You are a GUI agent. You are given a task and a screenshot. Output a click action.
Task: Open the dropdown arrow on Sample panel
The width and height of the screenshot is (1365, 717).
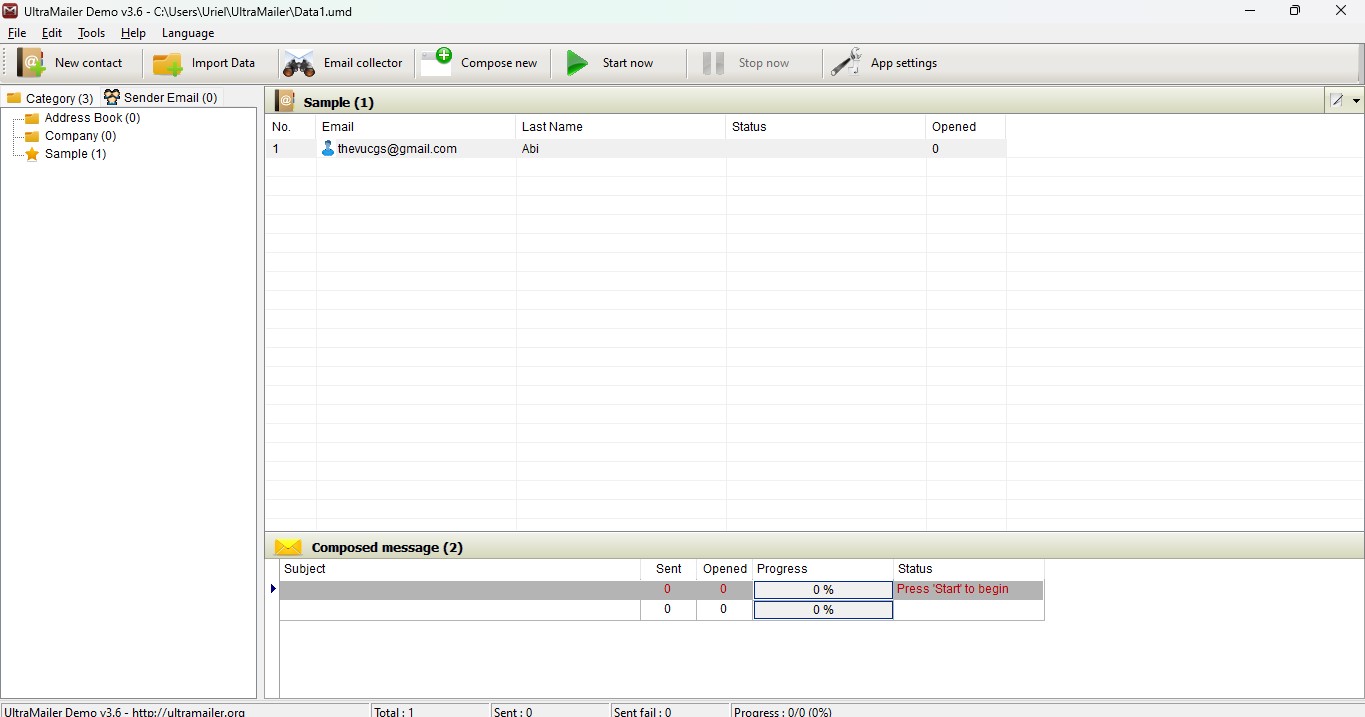coord(1356,100)
